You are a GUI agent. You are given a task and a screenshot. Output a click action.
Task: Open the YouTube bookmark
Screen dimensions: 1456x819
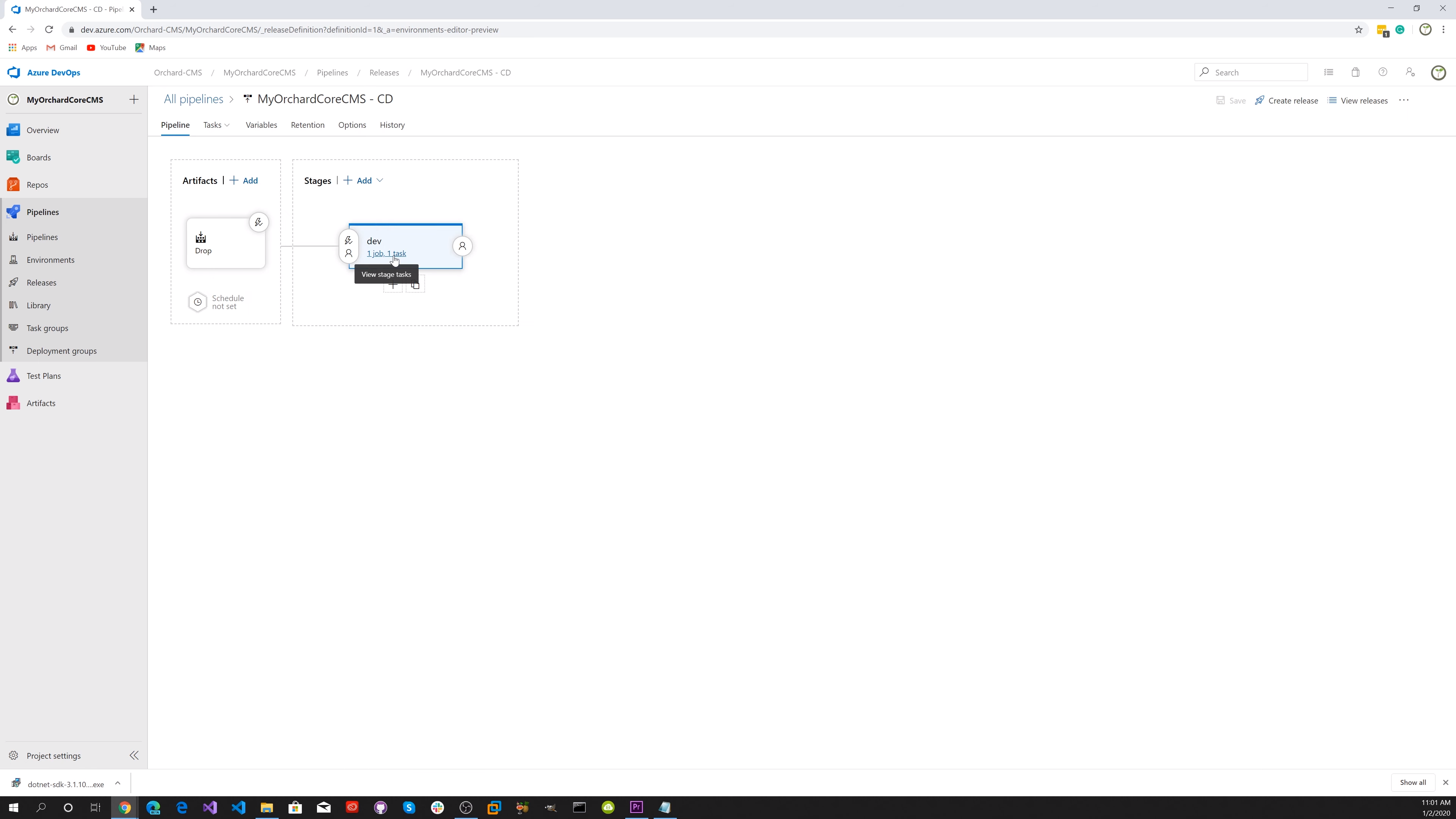click(106, 47)
